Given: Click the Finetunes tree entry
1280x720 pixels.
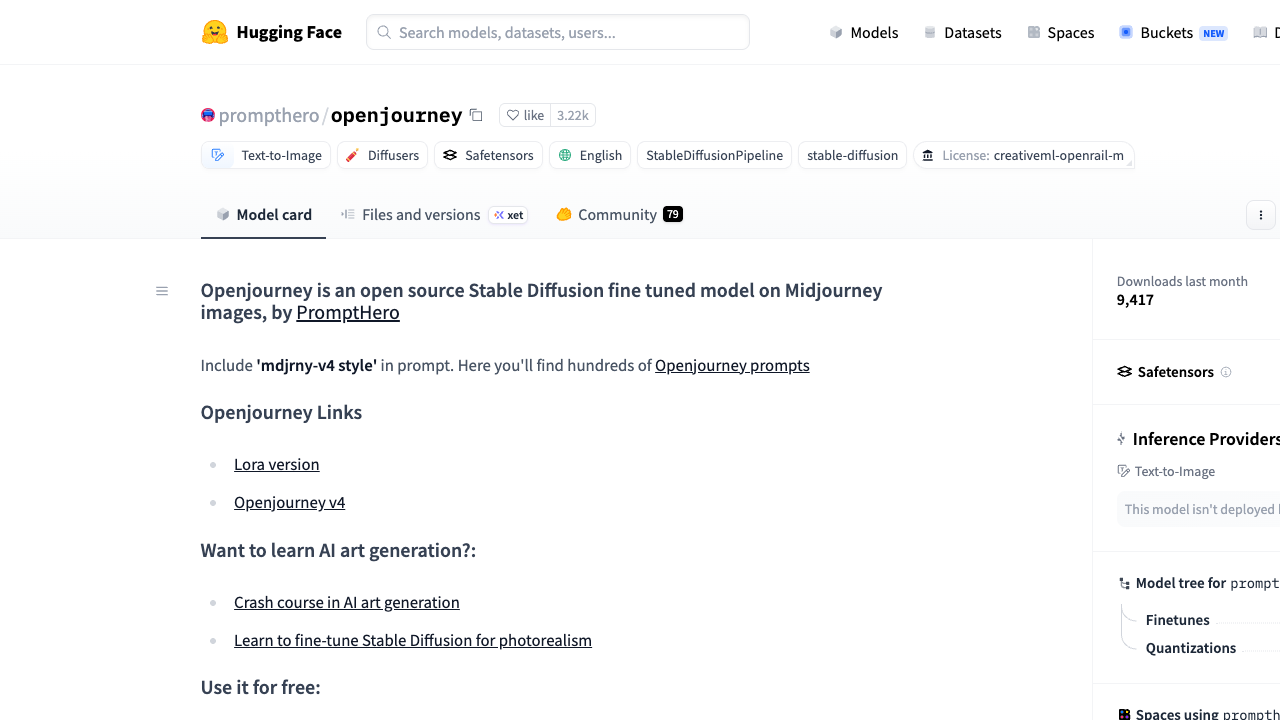Looking at the screenshot, I should click(x=1178, y=620).
